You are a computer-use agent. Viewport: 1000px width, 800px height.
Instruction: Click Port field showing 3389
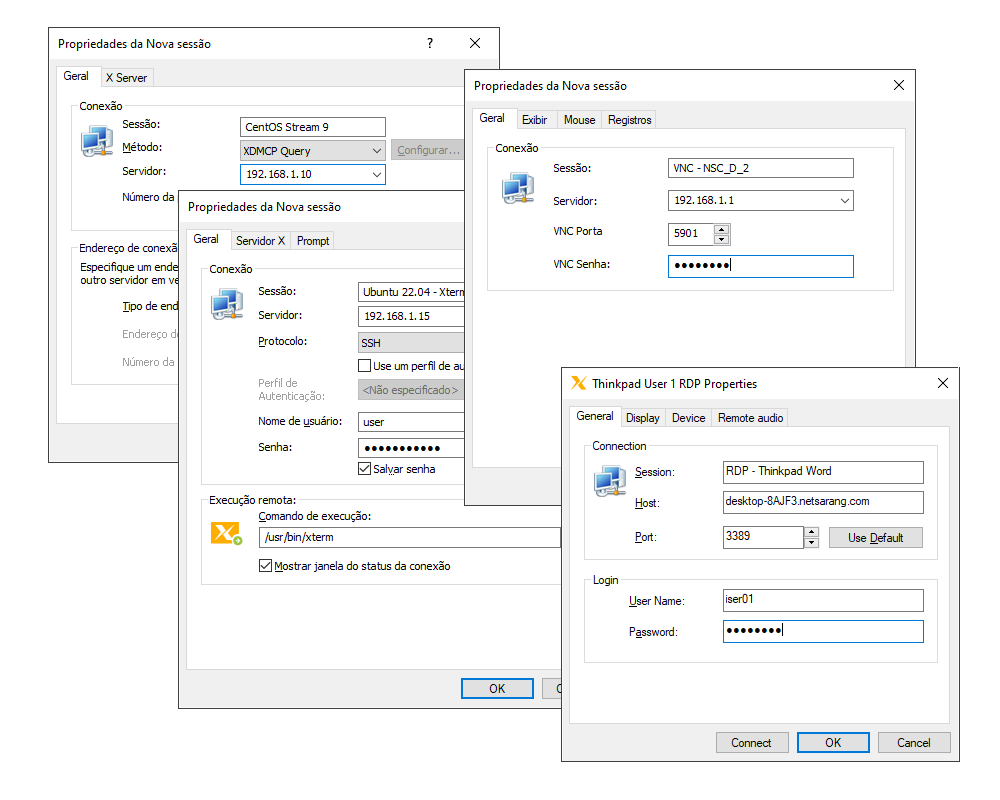pos(763,537)
